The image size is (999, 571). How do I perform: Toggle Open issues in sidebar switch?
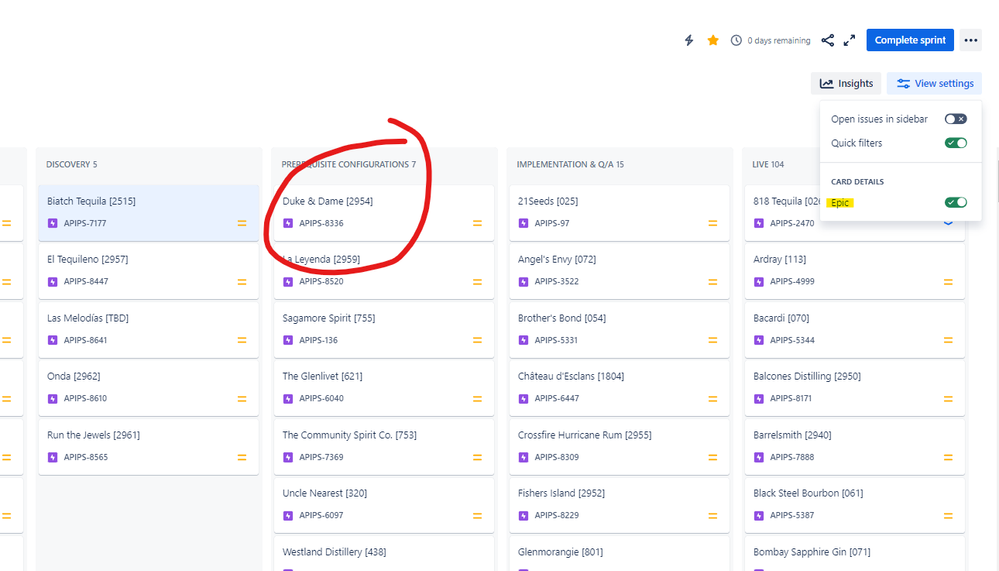pyautogui.click(x=956, y=119)
